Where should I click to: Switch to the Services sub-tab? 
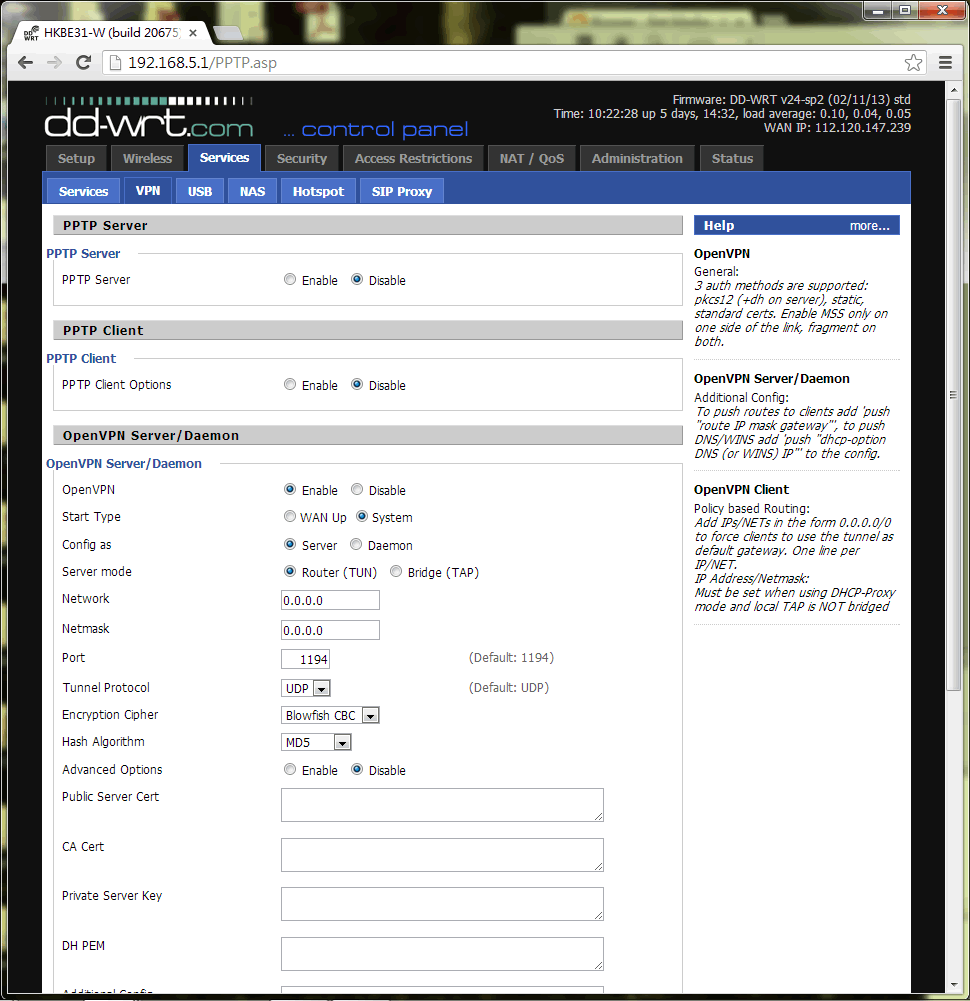(84, 192)
